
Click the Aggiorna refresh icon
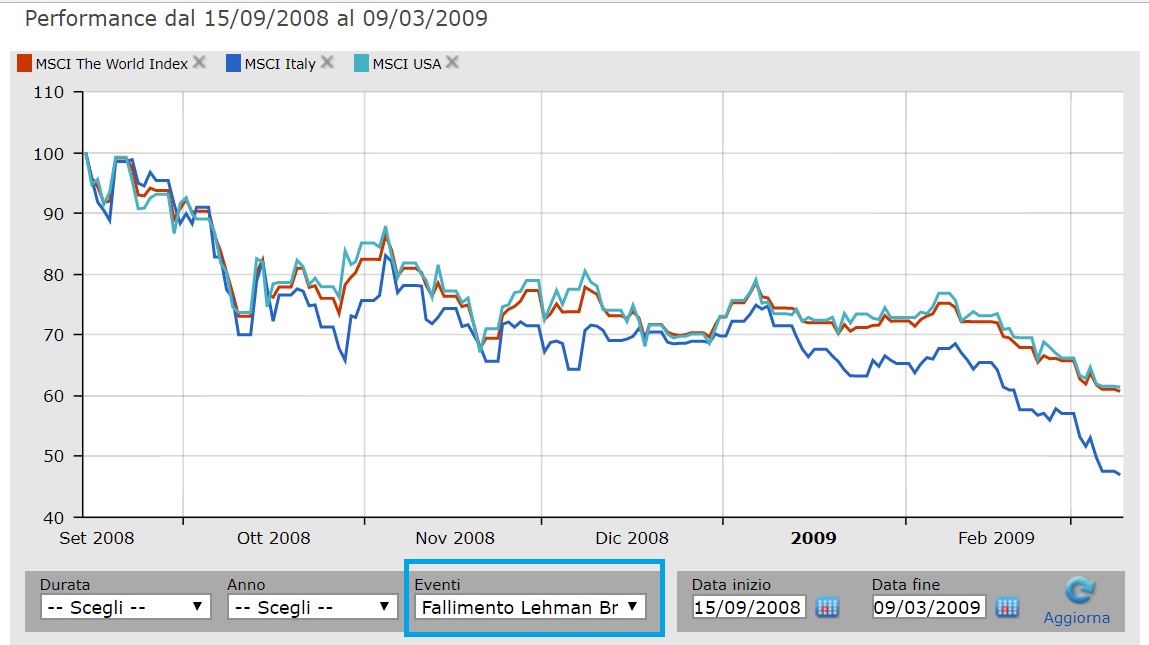point(1079,590)
